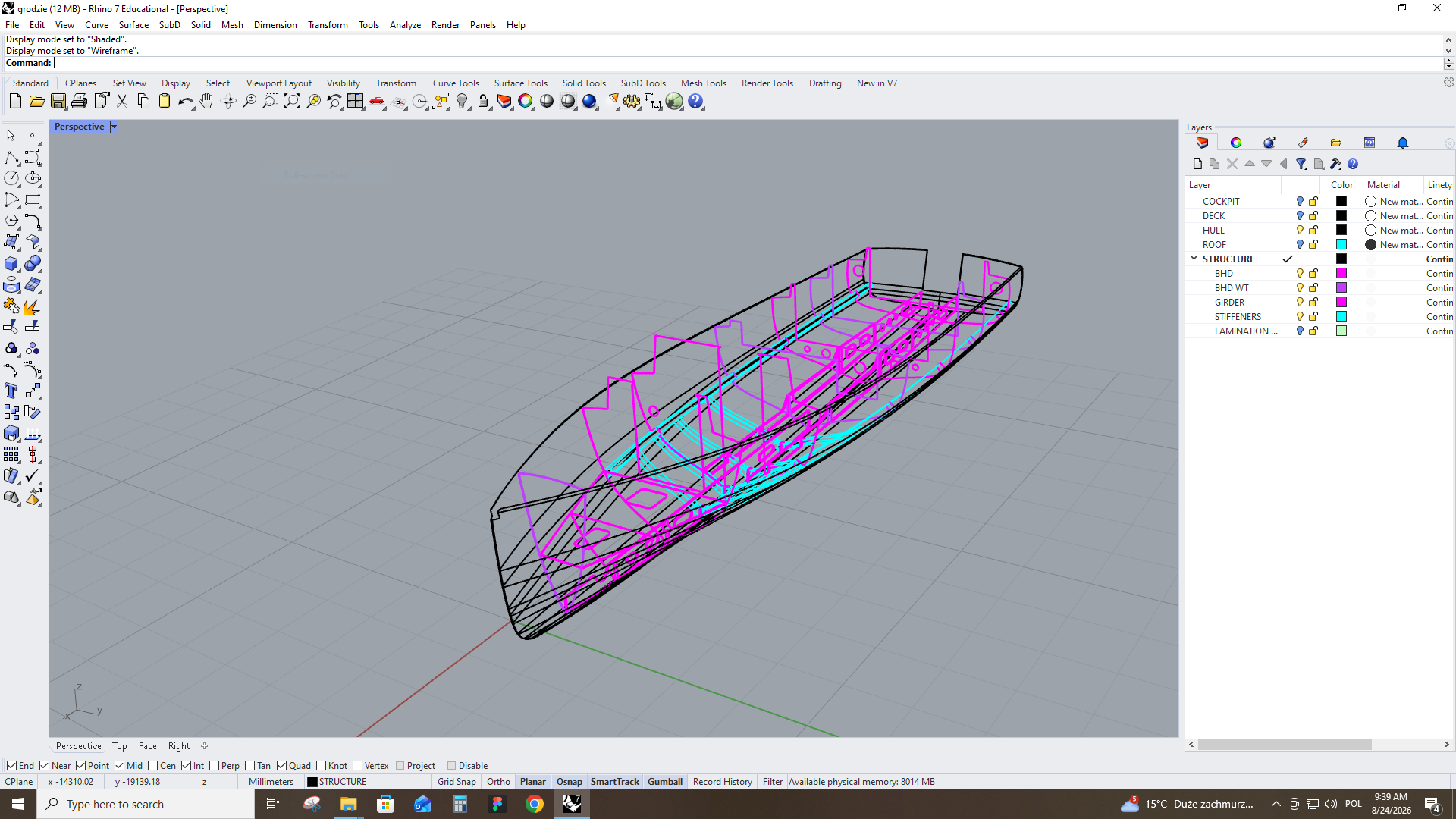Toggle Point object snap checkbox
Screen dimensions: 1456x819
tap(81, 766)
